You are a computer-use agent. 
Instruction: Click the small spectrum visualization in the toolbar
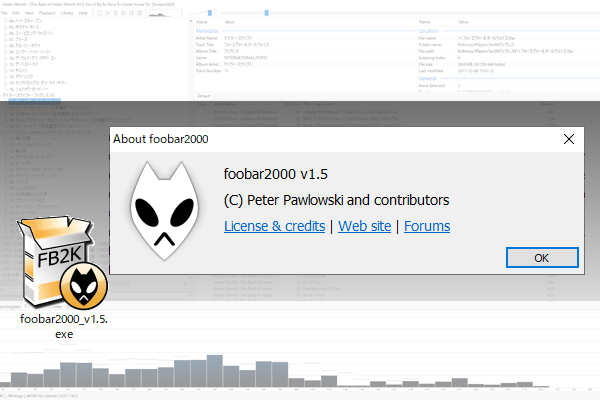(163, 13)
